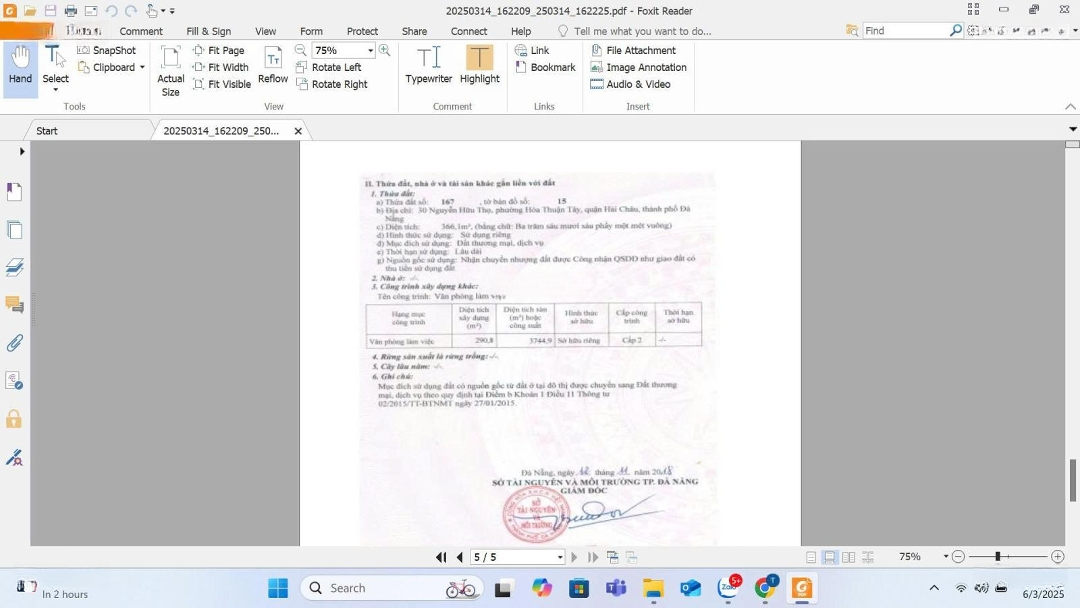The height and width of the screenshot is (608, 1080).
Task: Open the Attachments panel paperclip icon
Action: [14, 343]
